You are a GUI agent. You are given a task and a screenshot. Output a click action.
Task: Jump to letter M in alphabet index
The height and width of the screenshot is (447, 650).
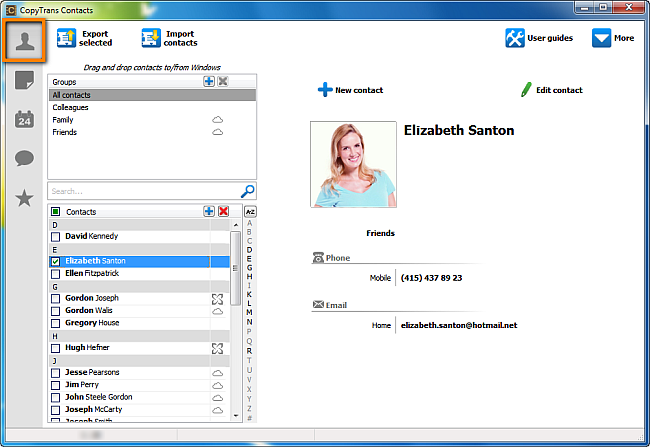click(x=250, y=312)
